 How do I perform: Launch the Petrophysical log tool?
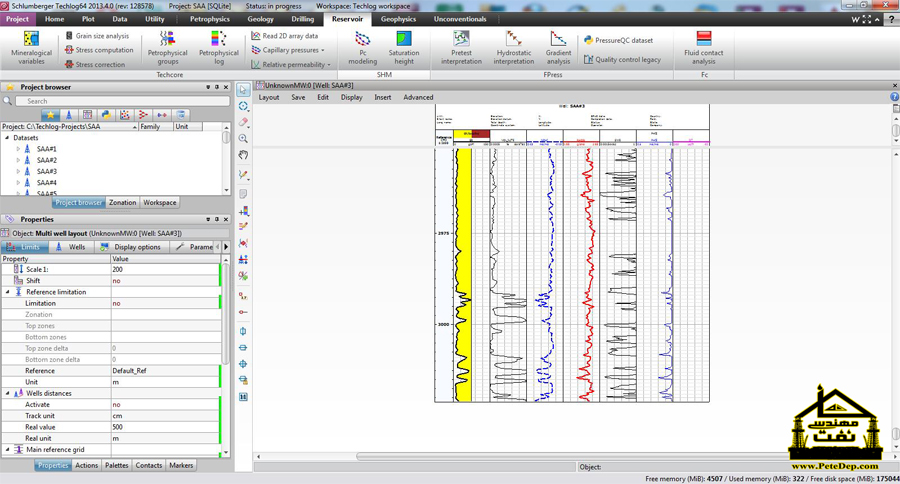point(219,48)
